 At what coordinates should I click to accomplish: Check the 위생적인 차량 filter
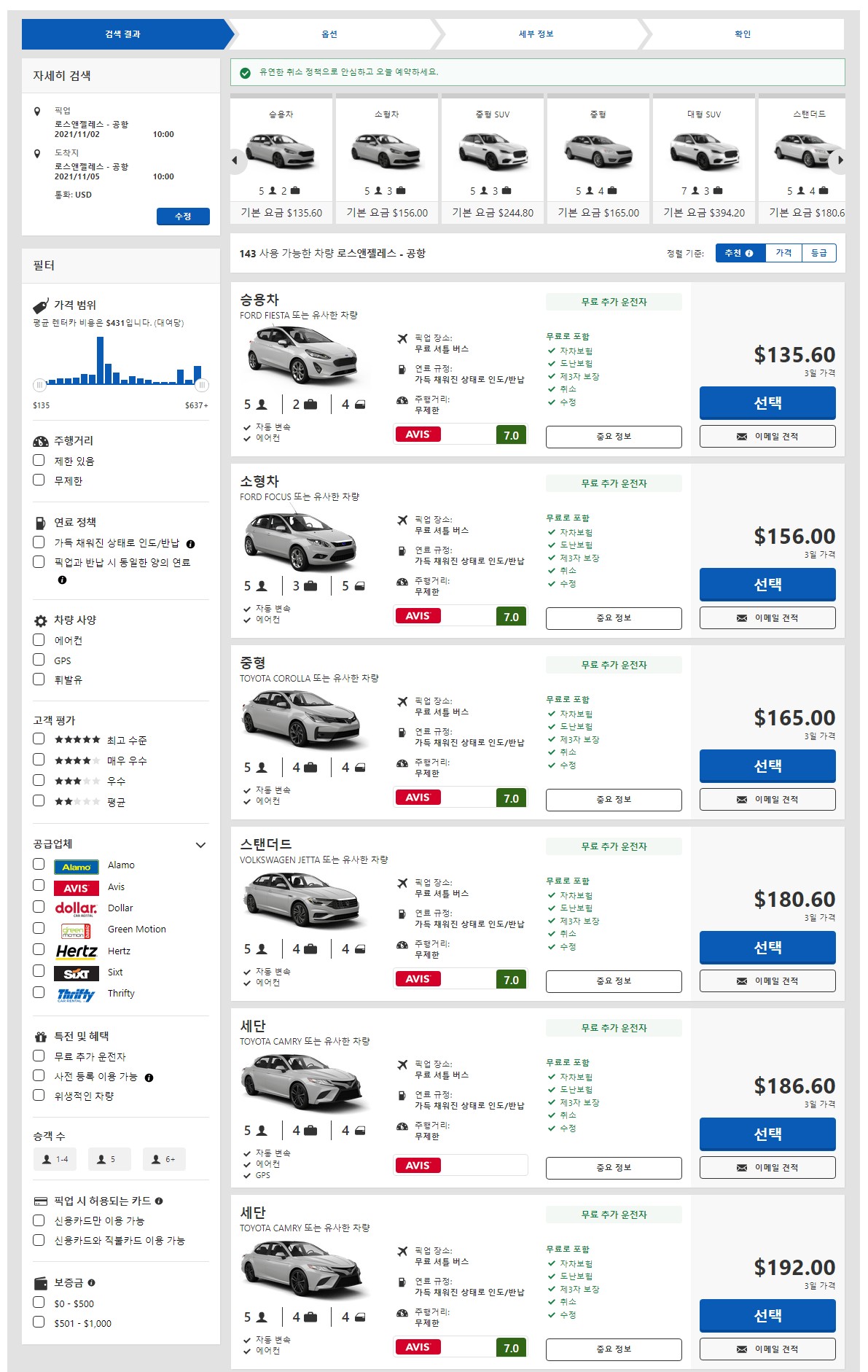(x=39, y=1095)
